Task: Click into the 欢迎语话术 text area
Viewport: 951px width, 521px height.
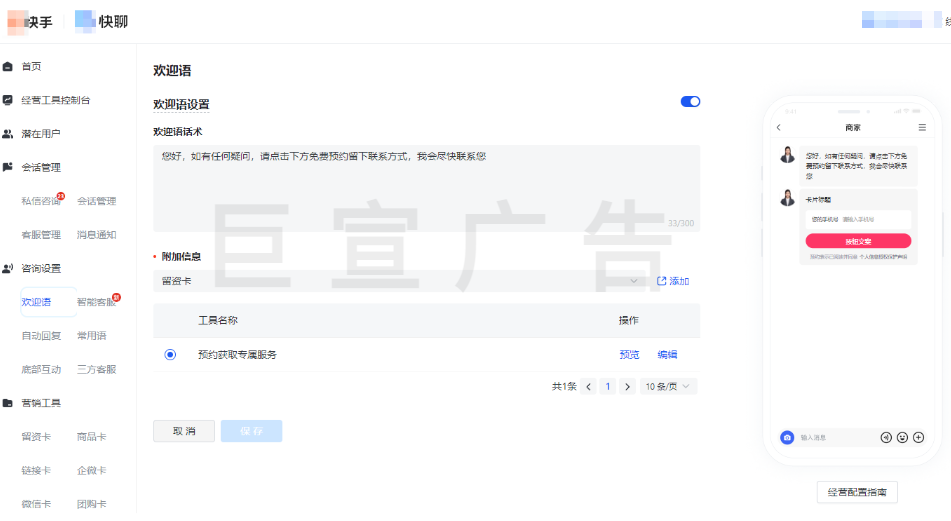Action: click(x=426, y=189)
